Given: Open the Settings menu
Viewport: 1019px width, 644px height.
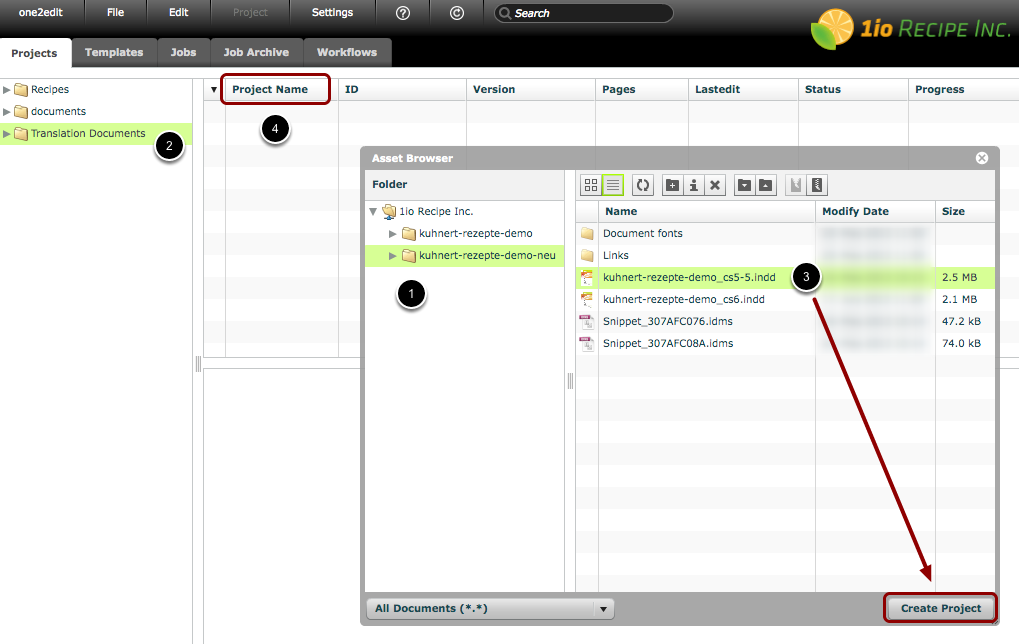Looking at the screenshot, I should pos(332,12).
